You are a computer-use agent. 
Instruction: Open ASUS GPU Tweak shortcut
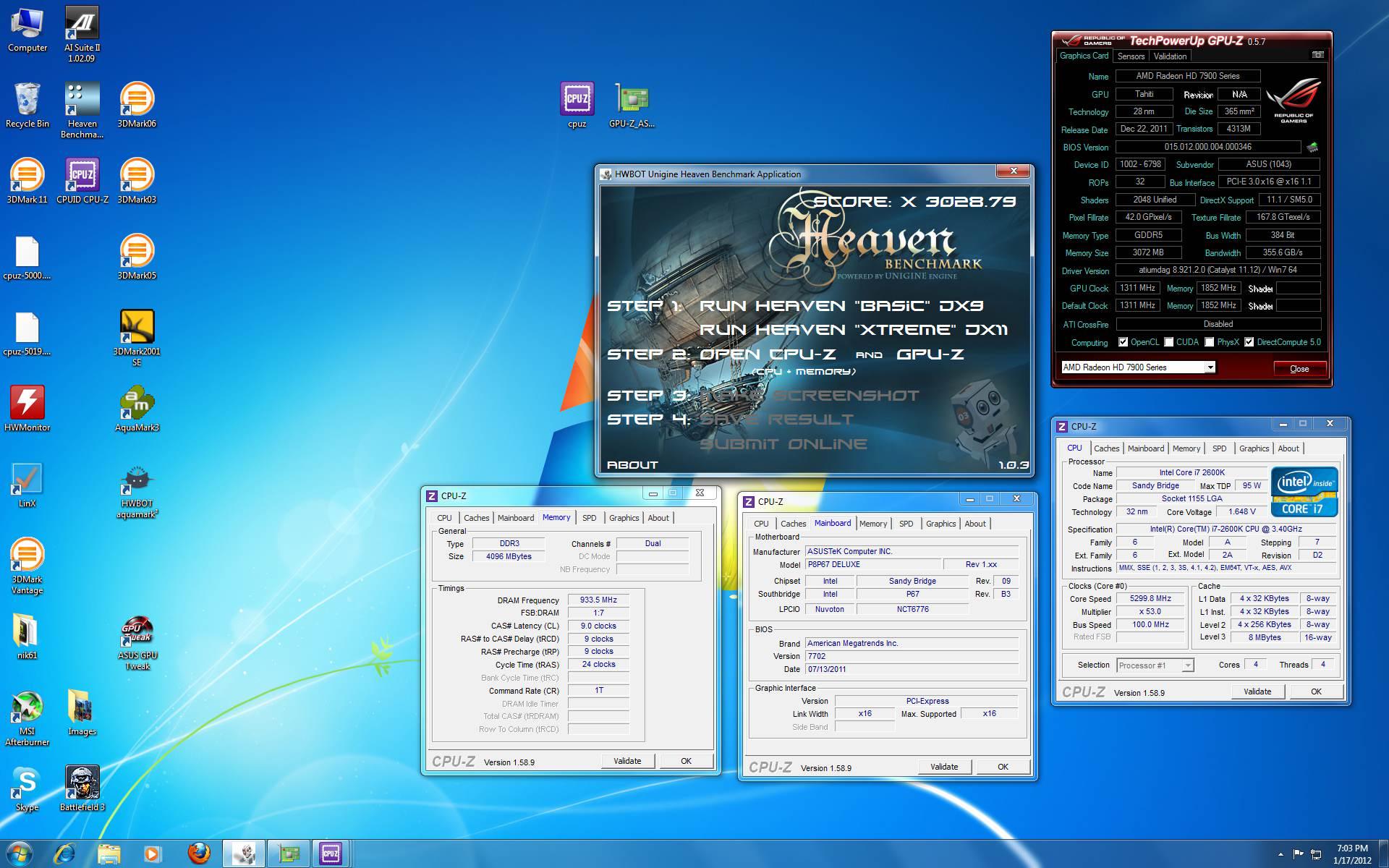(137, 643)
